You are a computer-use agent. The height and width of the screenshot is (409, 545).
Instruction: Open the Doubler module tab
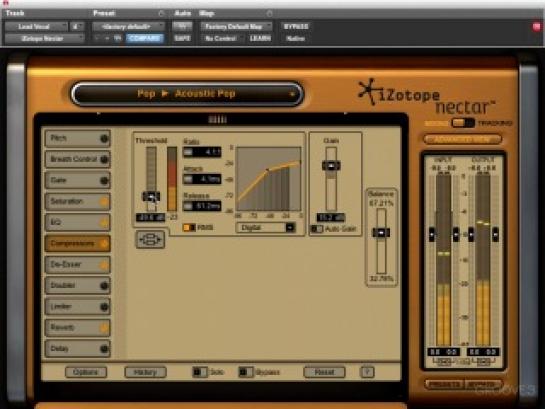coord(78,285)
